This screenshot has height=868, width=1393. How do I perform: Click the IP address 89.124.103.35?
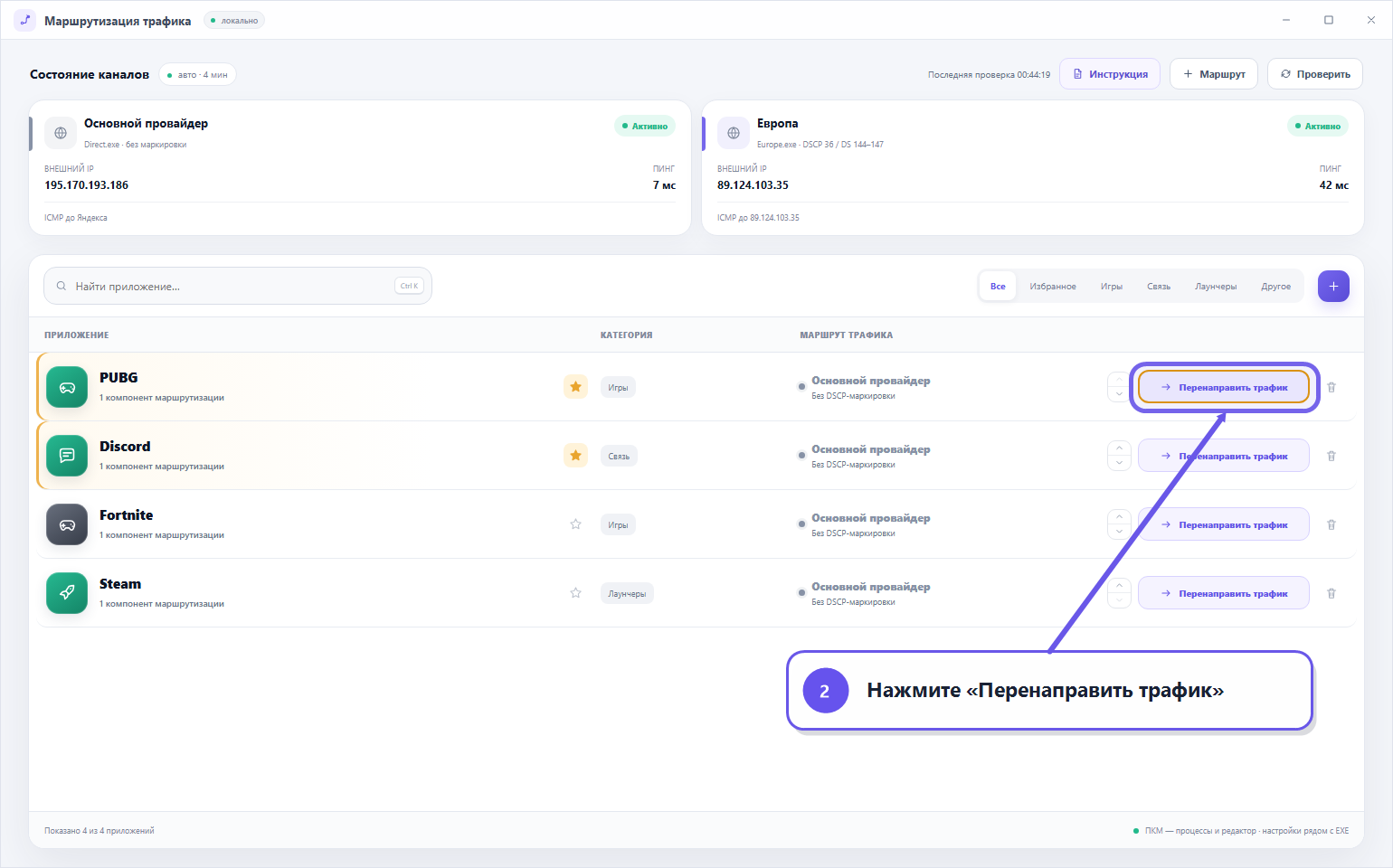[753, 184]
